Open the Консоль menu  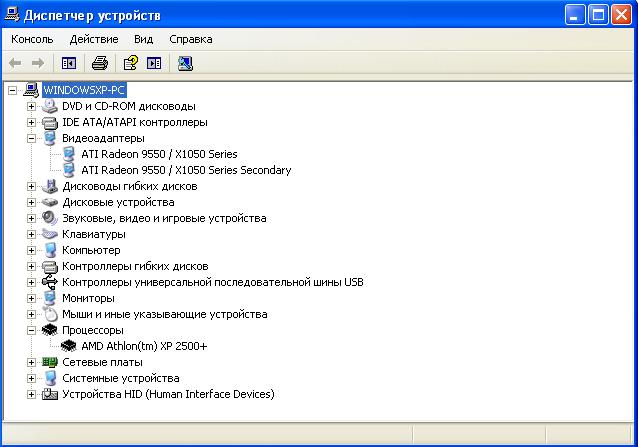tap(32, 39)
